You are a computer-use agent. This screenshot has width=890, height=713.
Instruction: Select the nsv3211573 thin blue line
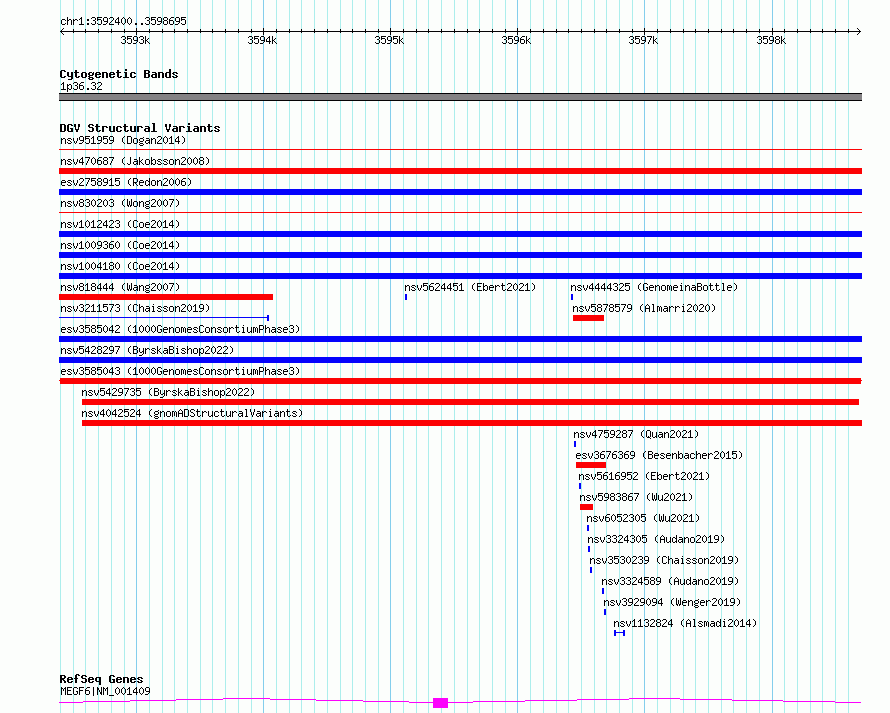pos(164,318)
